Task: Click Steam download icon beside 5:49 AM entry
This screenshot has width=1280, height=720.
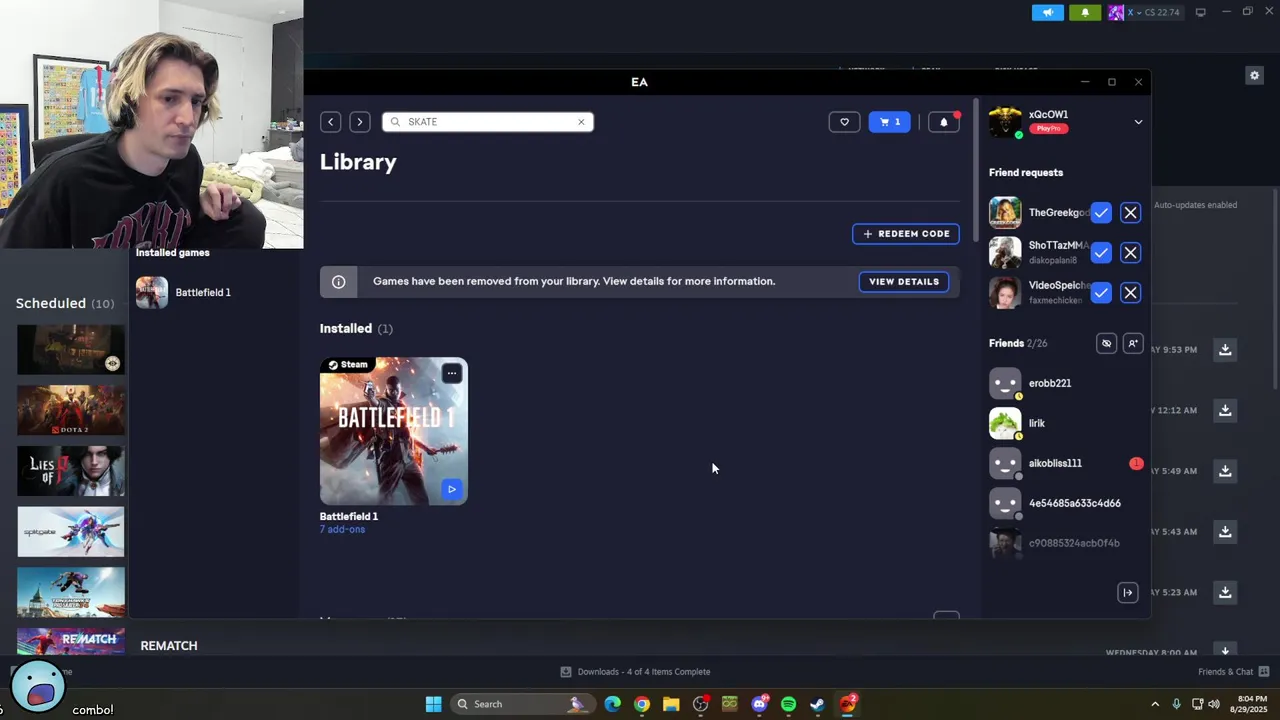Action: pyautogui.click(x=1225, y=471)
